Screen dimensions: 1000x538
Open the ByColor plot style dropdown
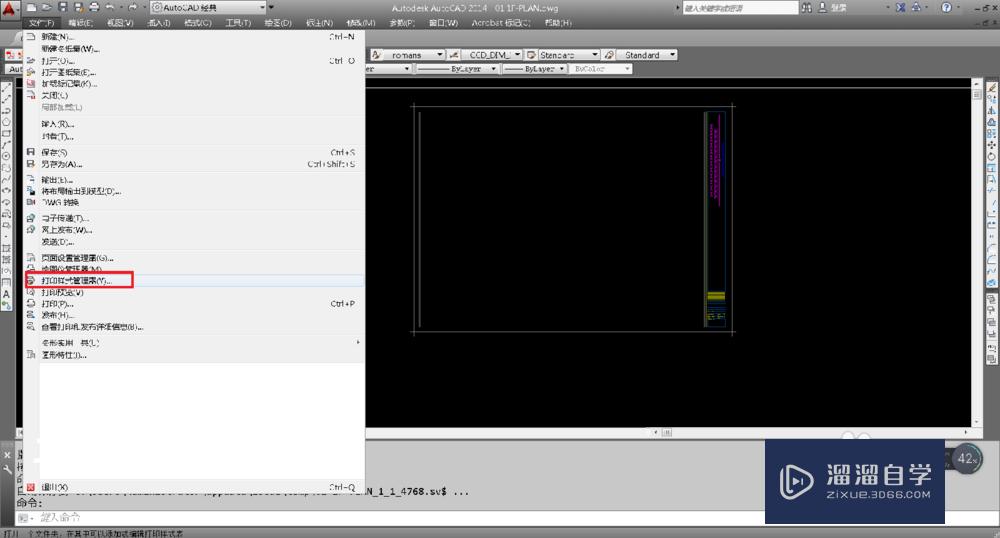601,69
